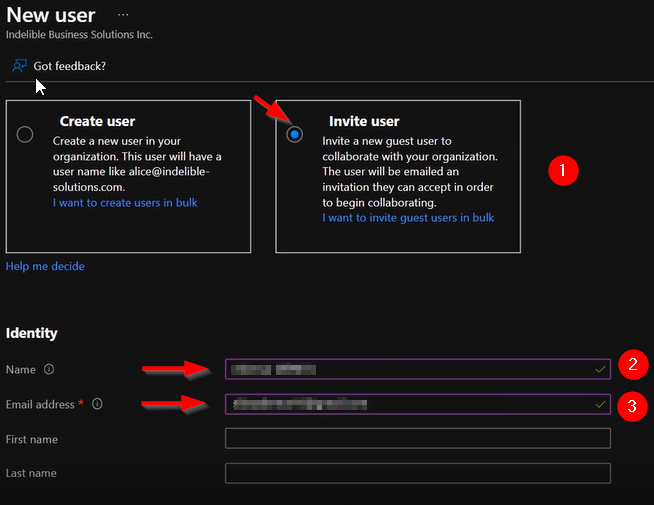Click the New user page title
This screenshot has width=654, height=505.
(x=51, y=15)
